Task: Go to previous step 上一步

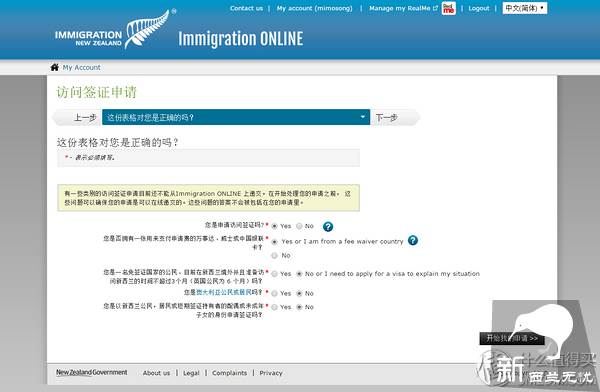Action: (x=85, y=118)
